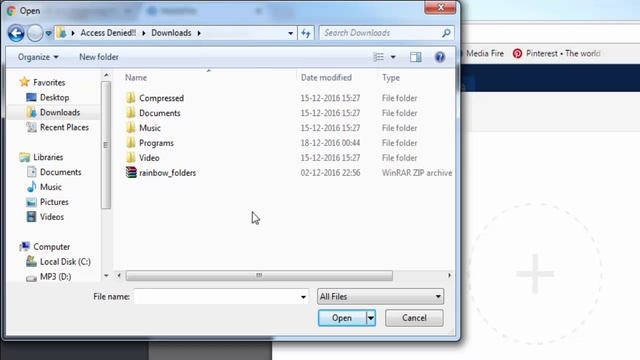This screenshot has width=640, height=360.
Task: Expand arrow after Downloads in address path
Action: pyautogui.click(x=199, y=33)
